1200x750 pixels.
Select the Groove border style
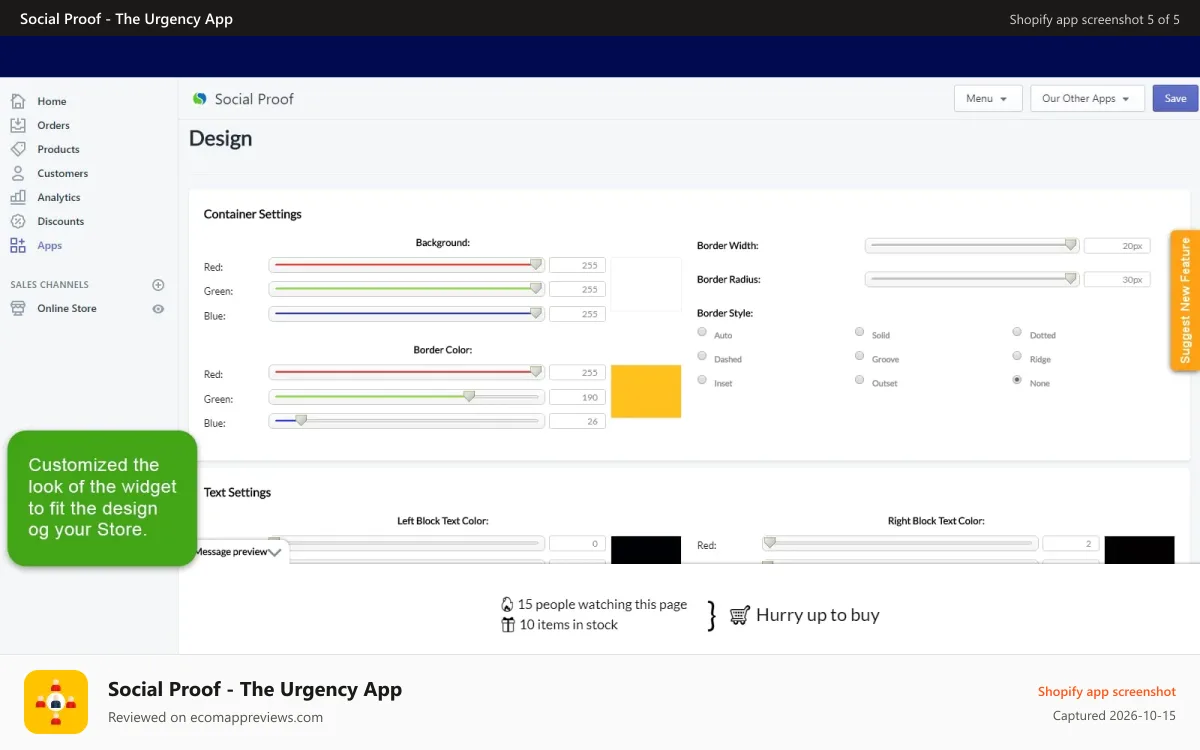point(860,356)
